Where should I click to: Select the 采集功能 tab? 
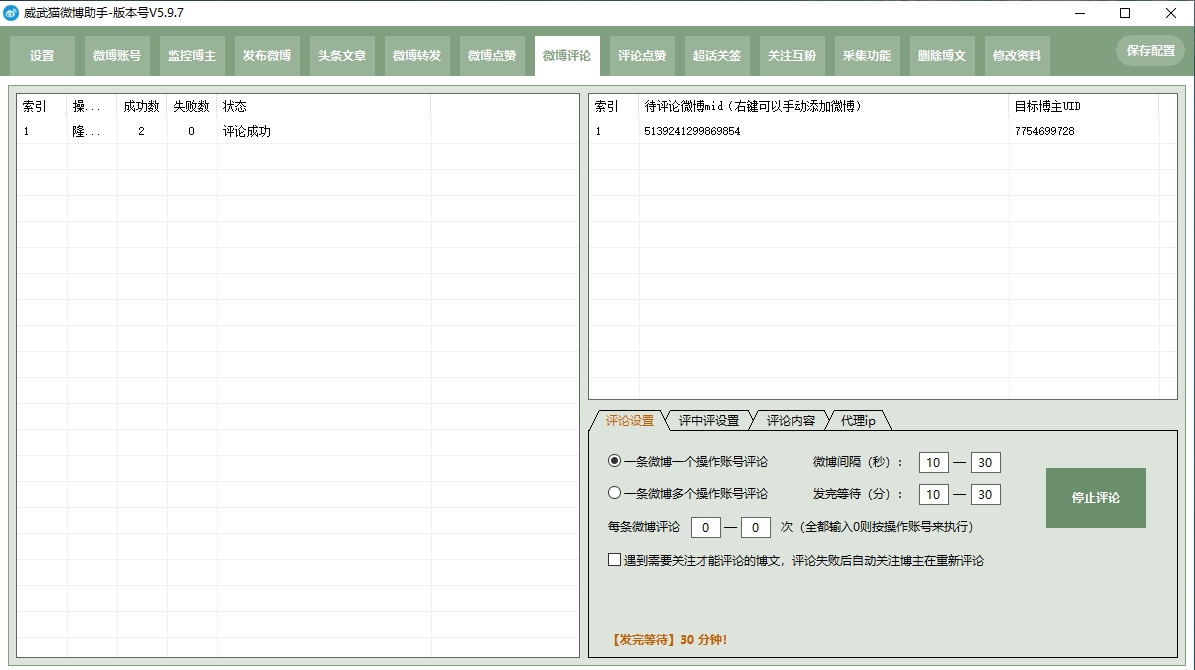(x=867, y=56)
